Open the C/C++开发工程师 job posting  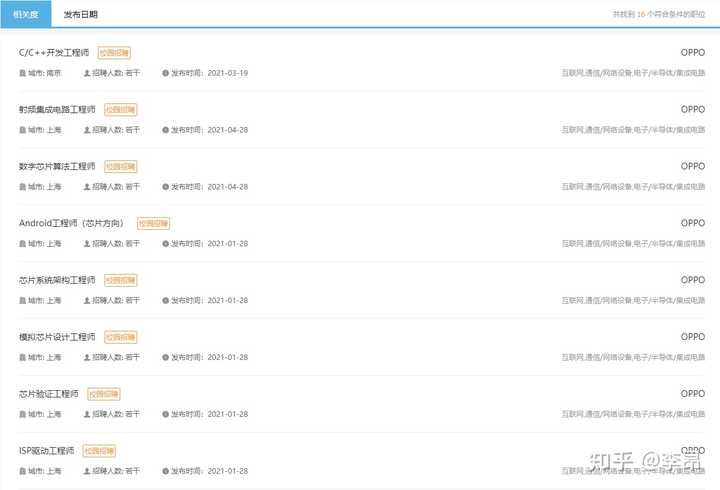pos(54,53)
